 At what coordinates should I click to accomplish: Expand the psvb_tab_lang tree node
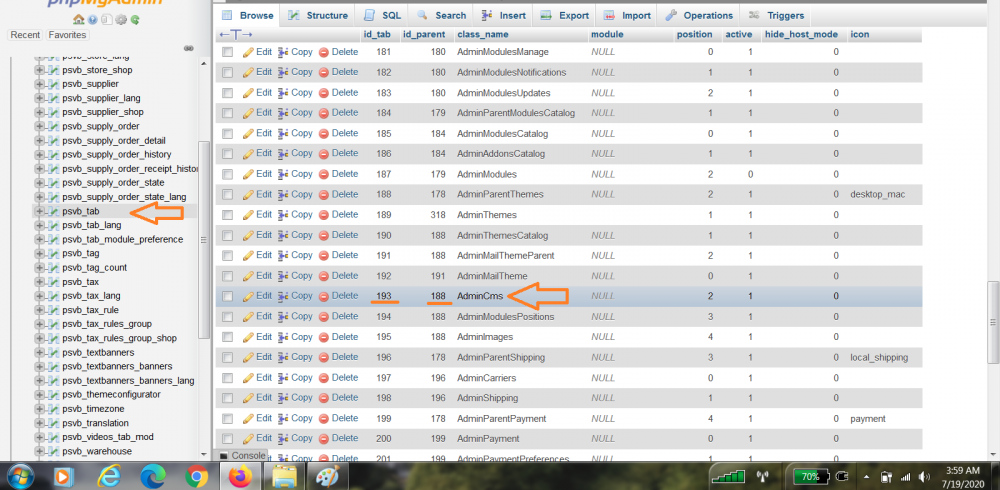click(x=40, y=225)
